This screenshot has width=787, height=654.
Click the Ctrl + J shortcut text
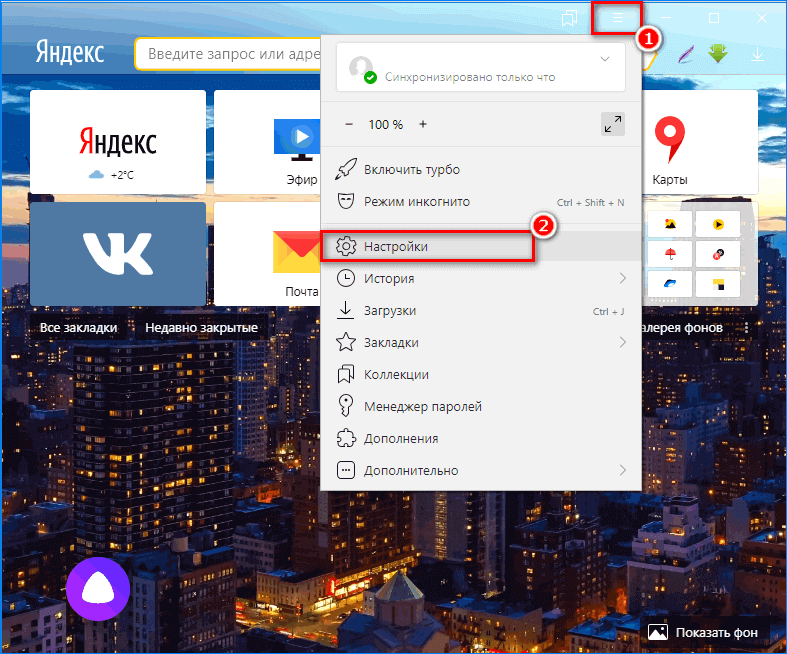608,312
